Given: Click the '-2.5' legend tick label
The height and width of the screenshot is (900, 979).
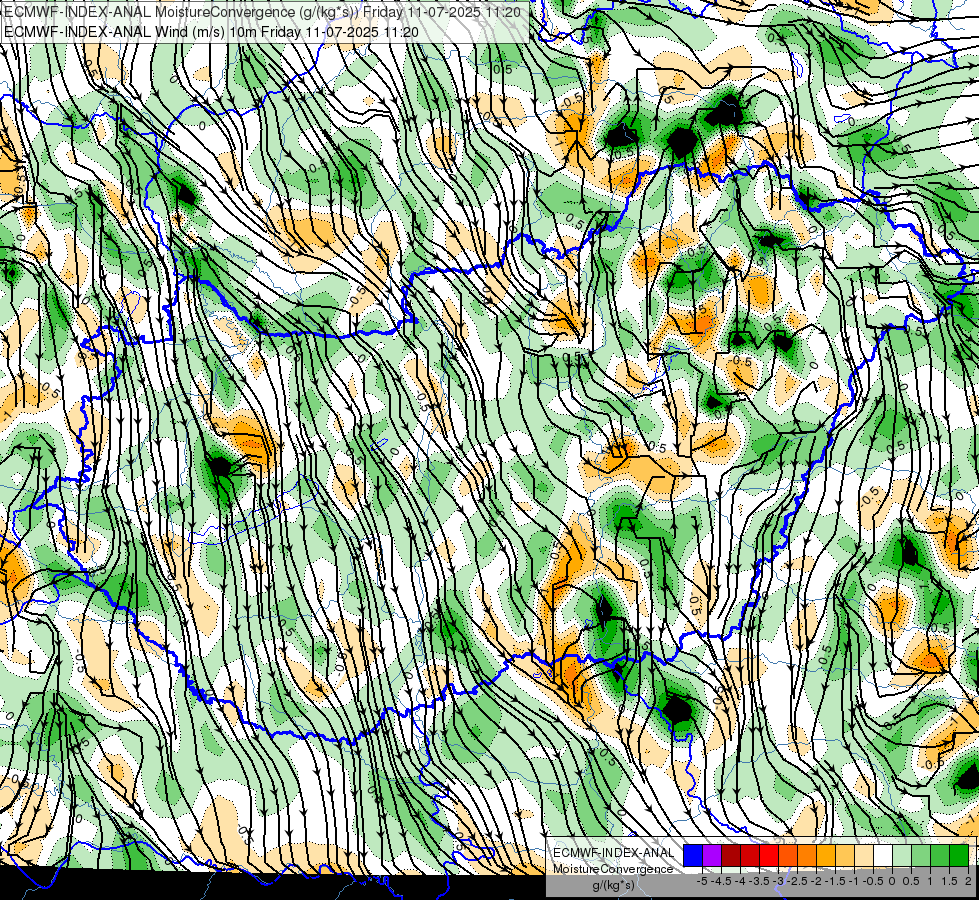Looking at the screenshot, I should click(797, 881).
